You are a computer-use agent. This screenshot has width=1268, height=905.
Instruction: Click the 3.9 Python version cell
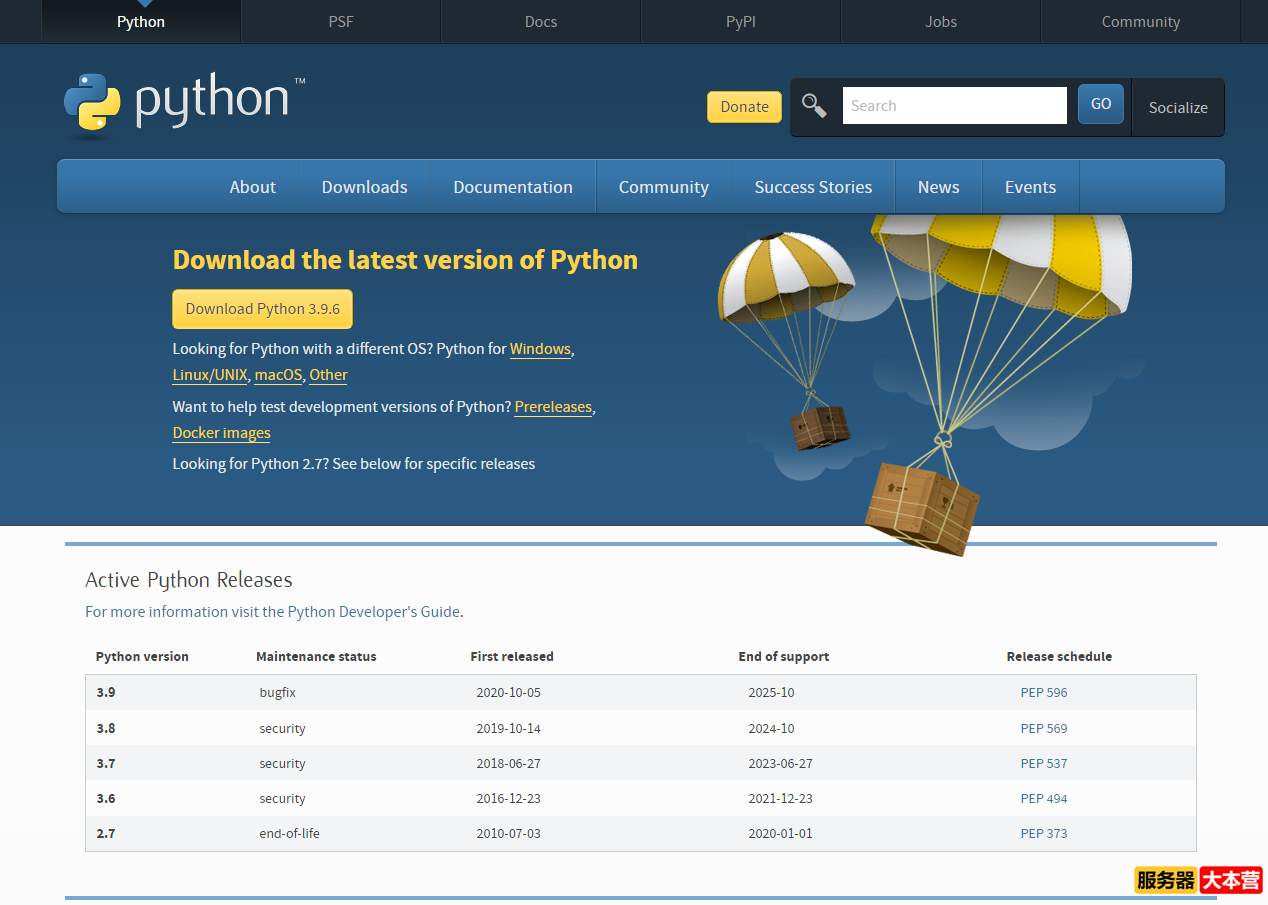106,692
